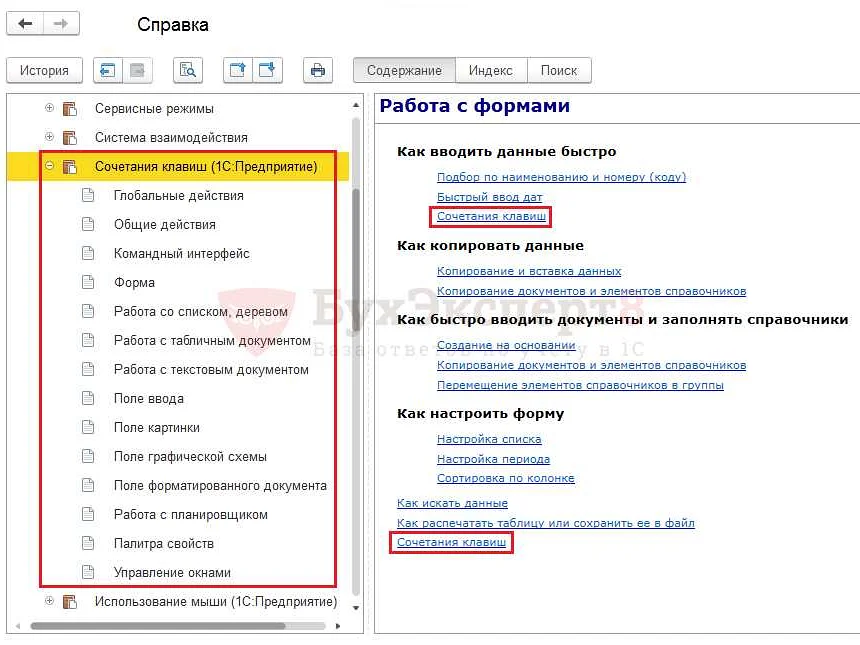Switch to the Содержание tab

click(x=404, y=70)
